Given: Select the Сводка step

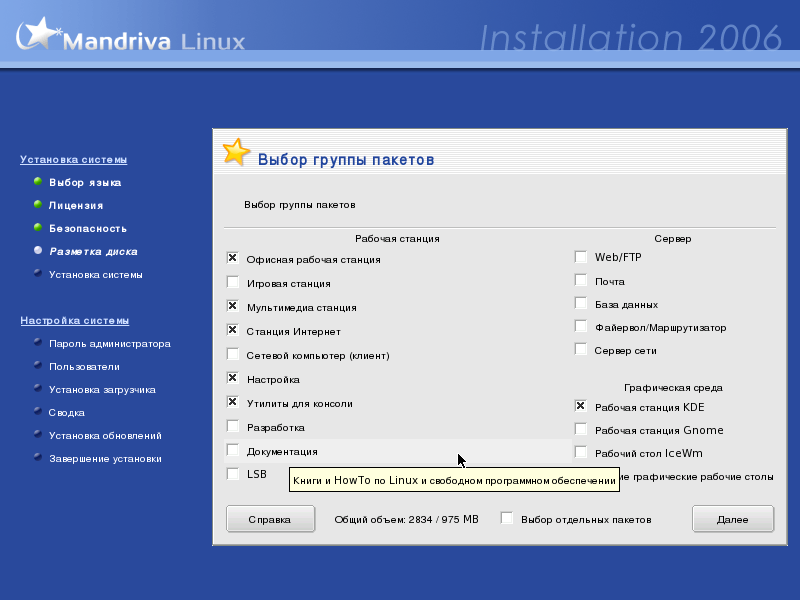Looking at the screenshot, I should tap(66, 413).
